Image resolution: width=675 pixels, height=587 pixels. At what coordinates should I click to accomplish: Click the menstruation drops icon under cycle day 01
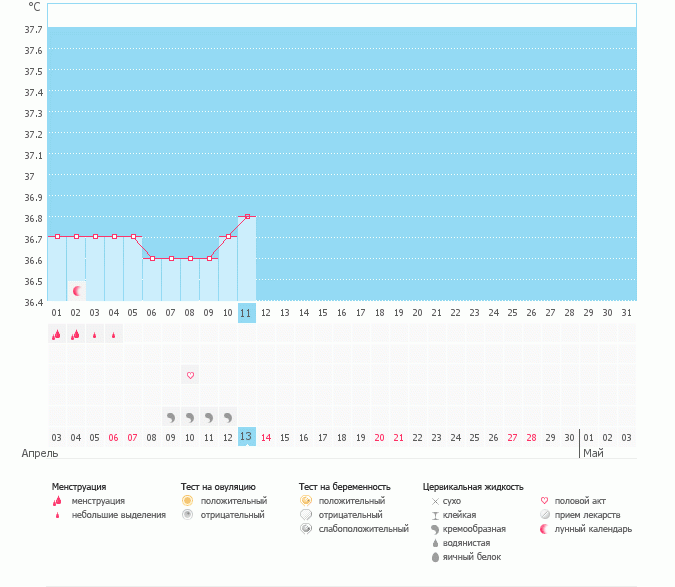(57, 336)
